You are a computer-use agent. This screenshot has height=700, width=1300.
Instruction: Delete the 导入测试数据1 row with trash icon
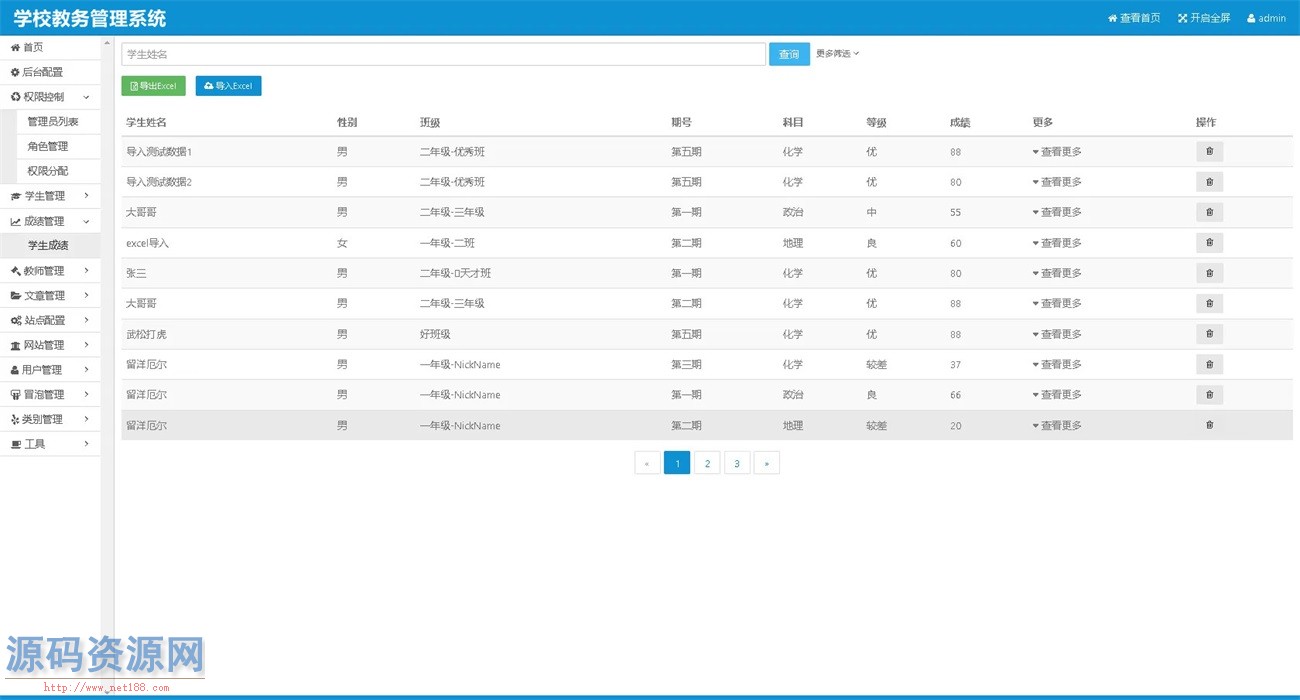click(x=1209, y=152)
